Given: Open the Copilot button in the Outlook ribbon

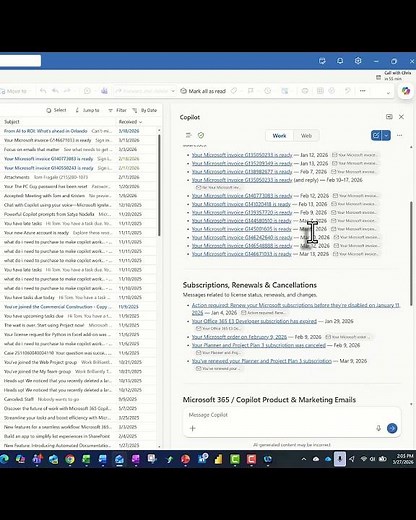Looking at the screenshot, I should (x=406, y=91).
